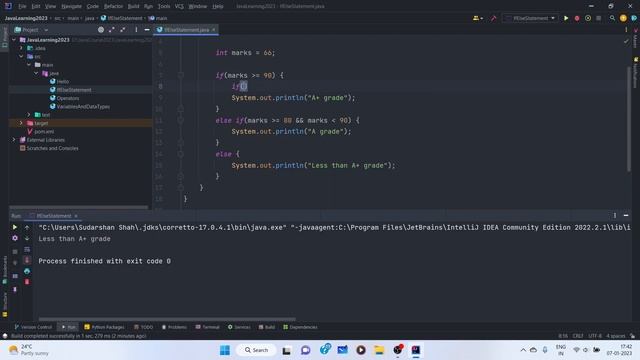
Task: Open the Problems tool window
Action: coord(174,327)
